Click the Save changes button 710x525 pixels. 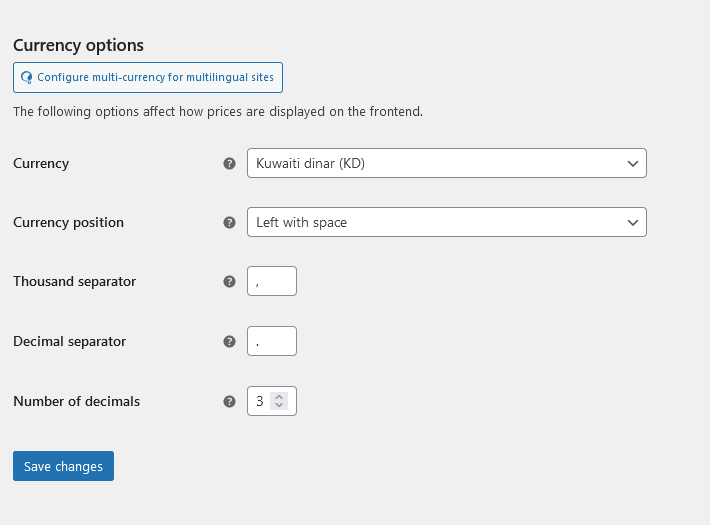point(63,466)
